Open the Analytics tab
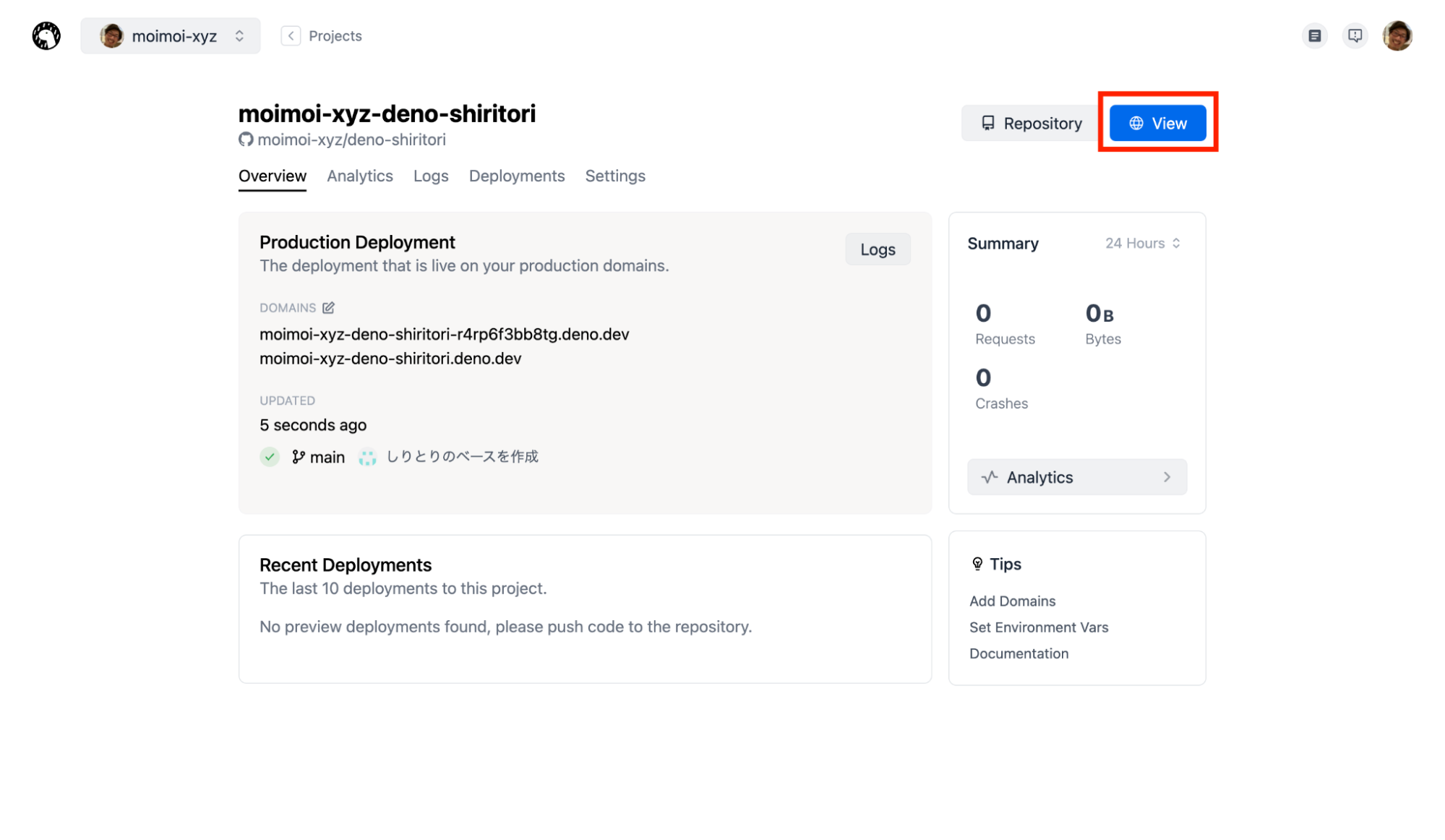 (x=359, y=176)
